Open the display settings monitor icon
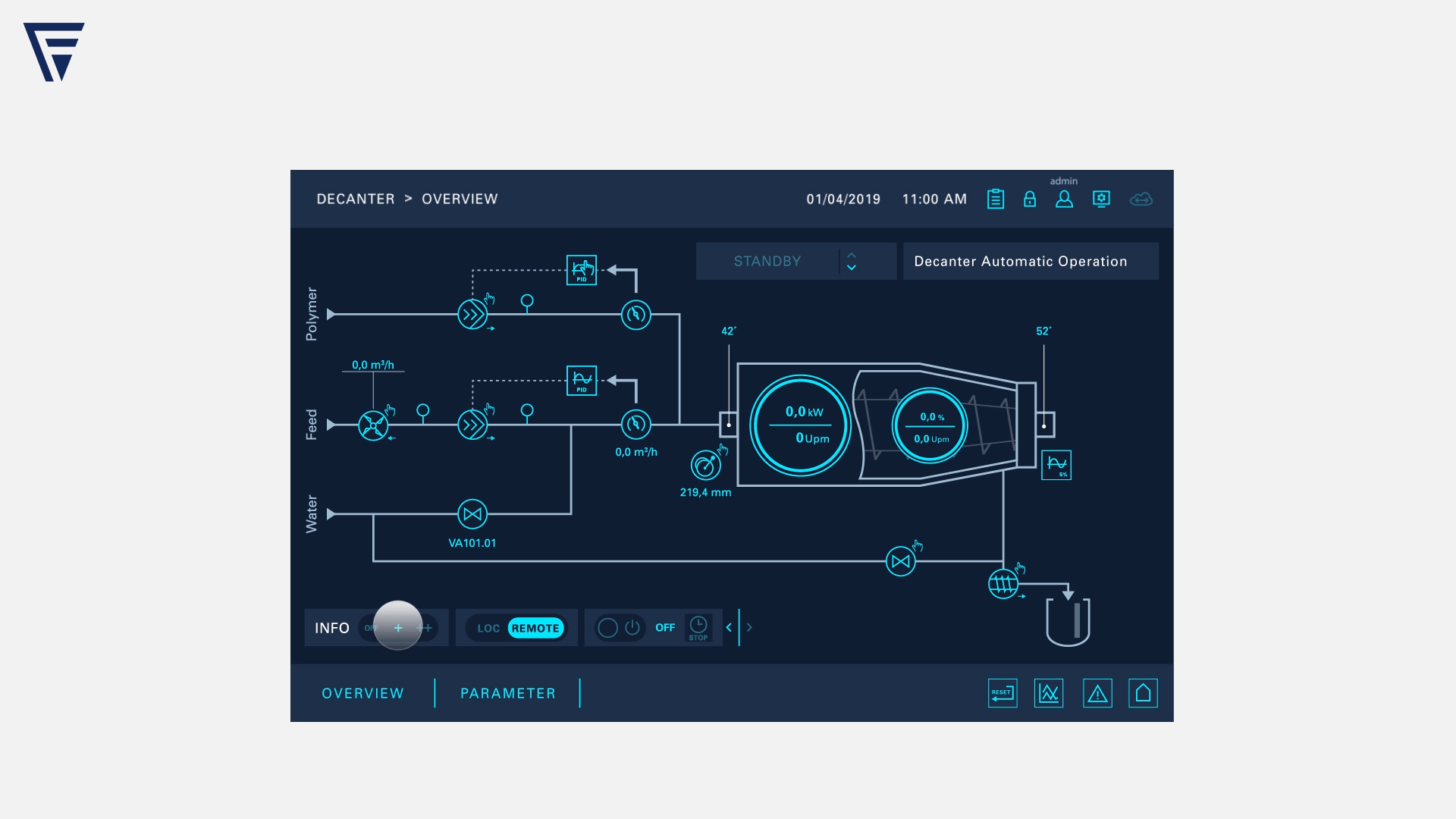This screenshot has width=1456, height=819. pyautogui.click(x=1101, y=199)
